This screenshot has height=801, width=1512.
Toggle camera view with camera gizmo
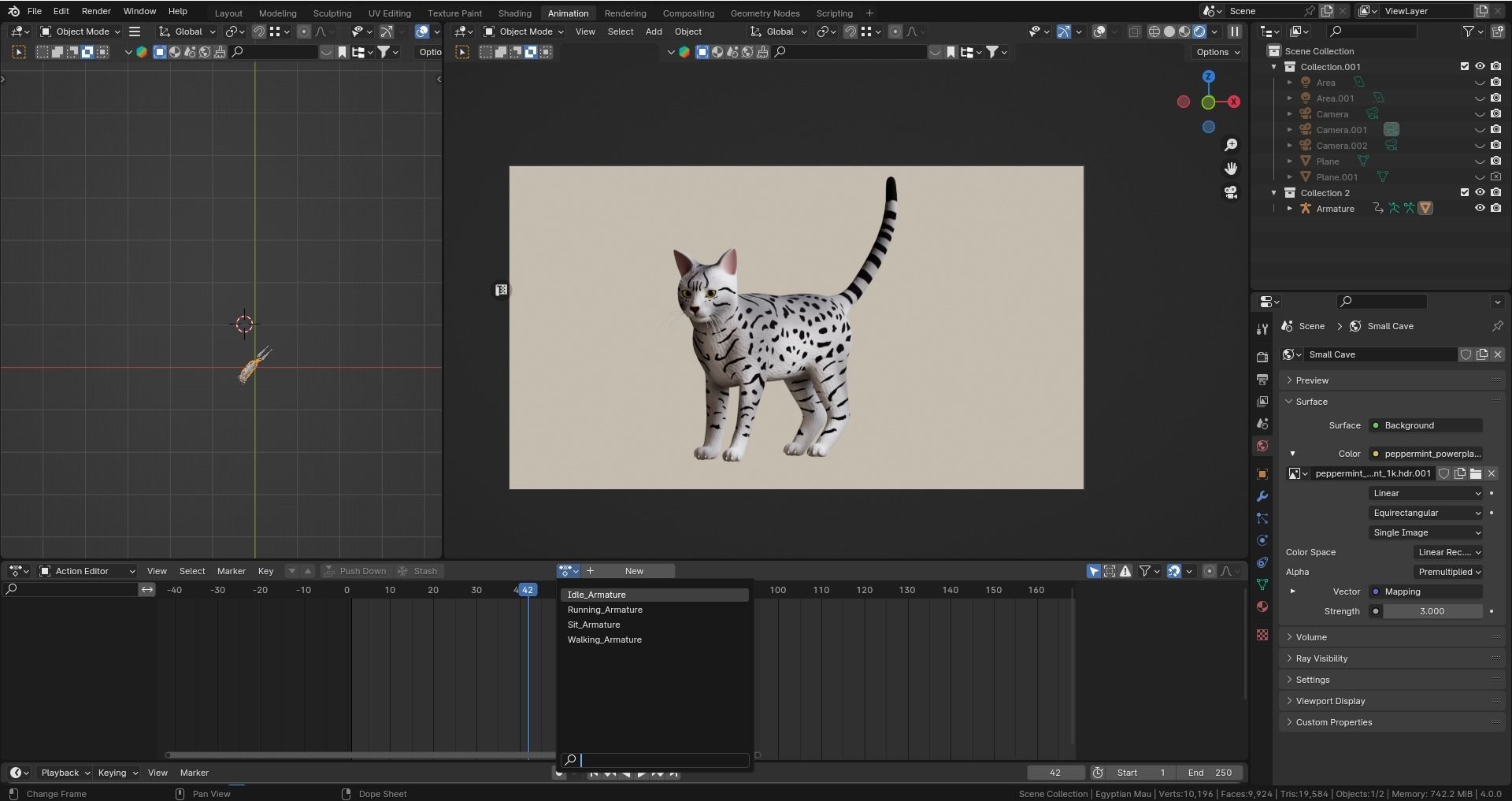1231,192
